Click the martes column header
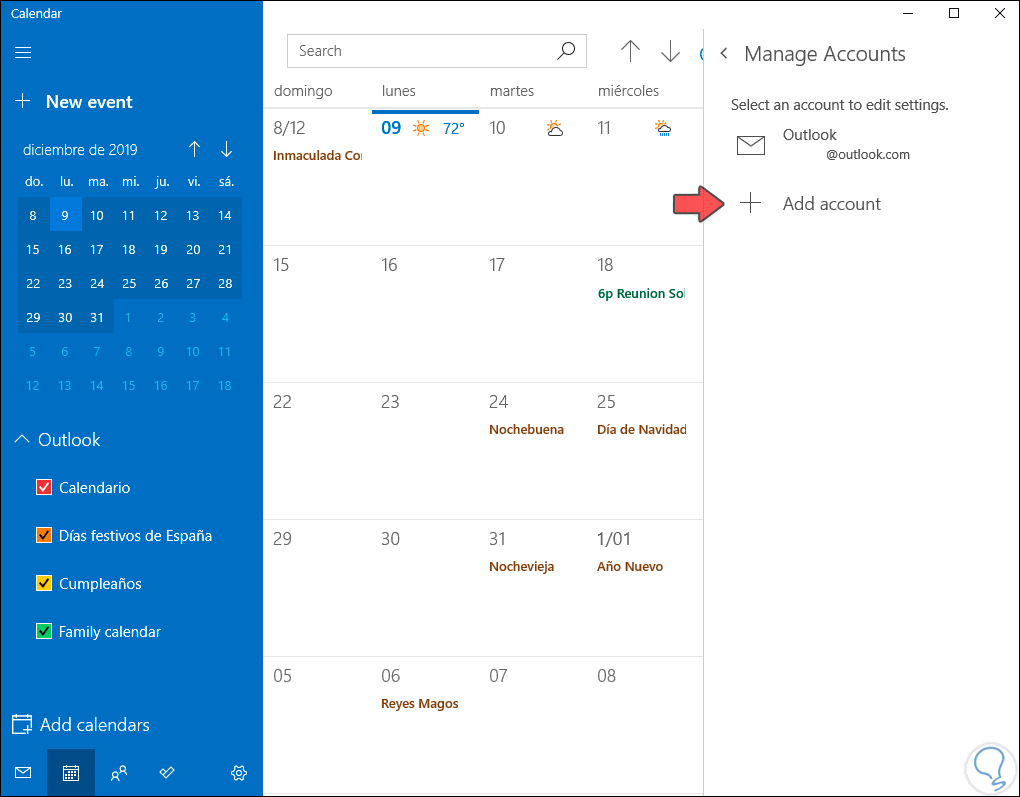1020x797 pixels. (511, 91)
